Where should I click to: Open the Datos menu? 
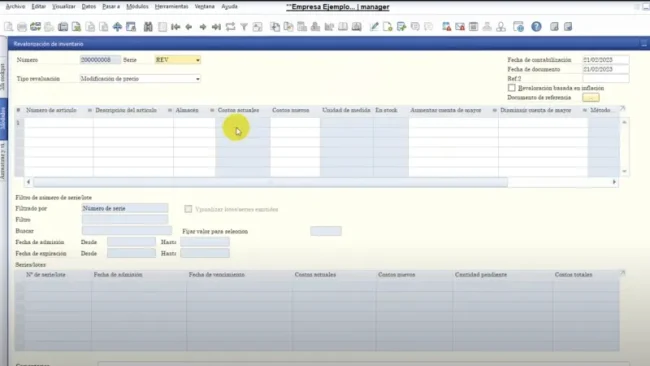(x=89, y=7)
